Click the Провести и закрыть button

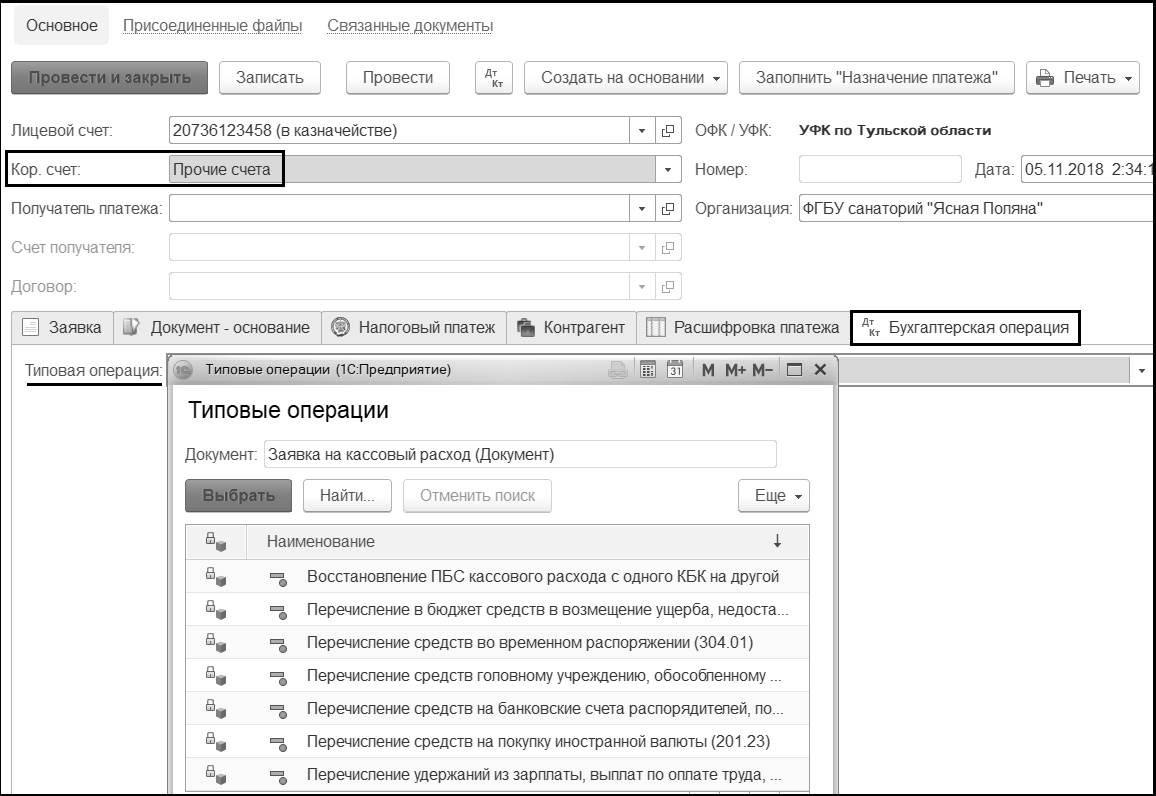pos(109,78)
